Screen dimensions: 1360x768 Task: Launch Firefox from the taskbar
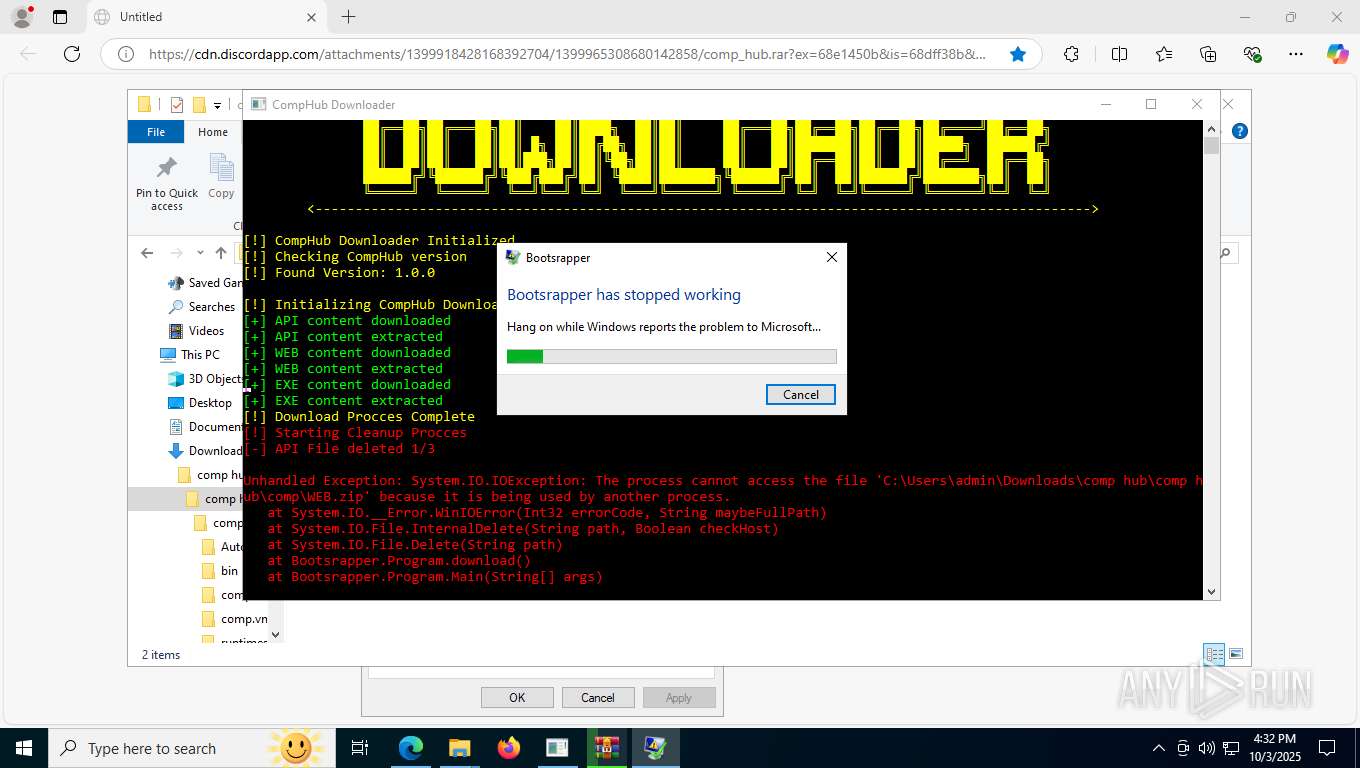pyautogui.click(x=509, y=748)
